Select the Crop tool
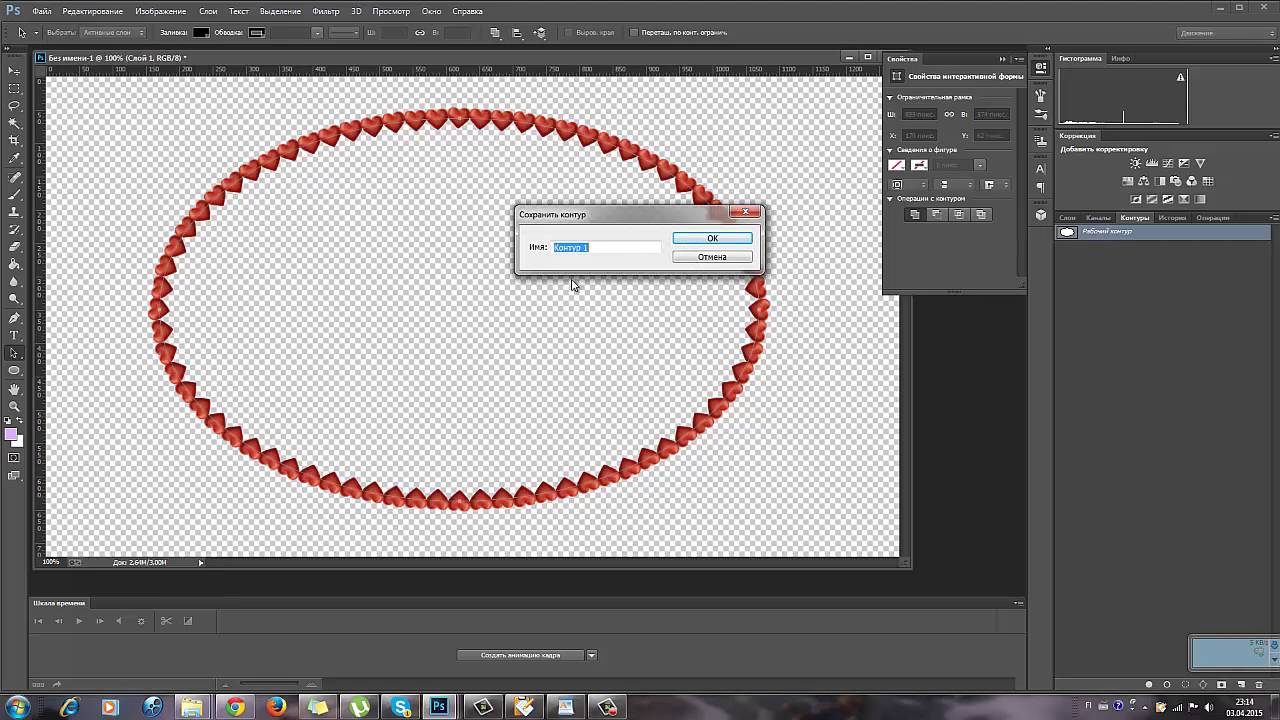 [x=14, y=141]
